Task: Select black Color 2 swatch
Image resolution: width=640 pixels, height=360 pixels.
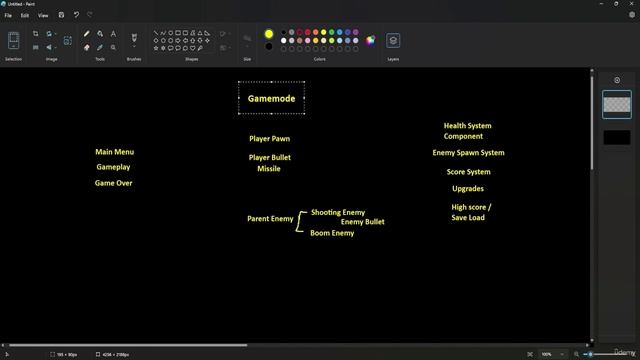Action: [269, 47]
